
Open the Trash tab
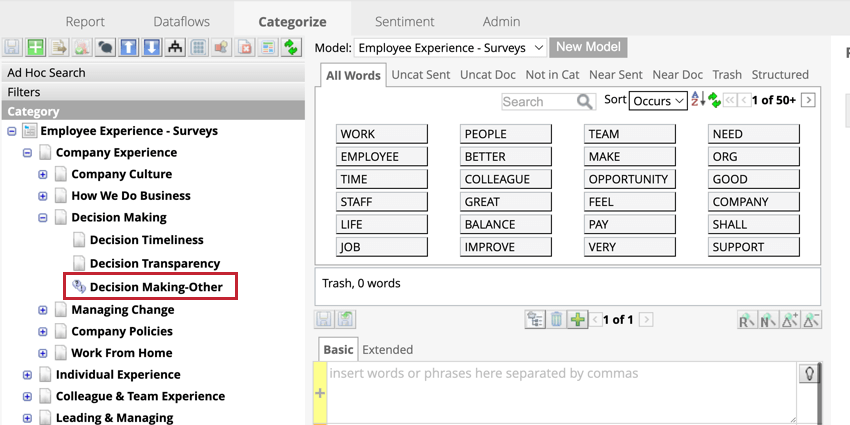pyautogui.click(x=727, y=75)
